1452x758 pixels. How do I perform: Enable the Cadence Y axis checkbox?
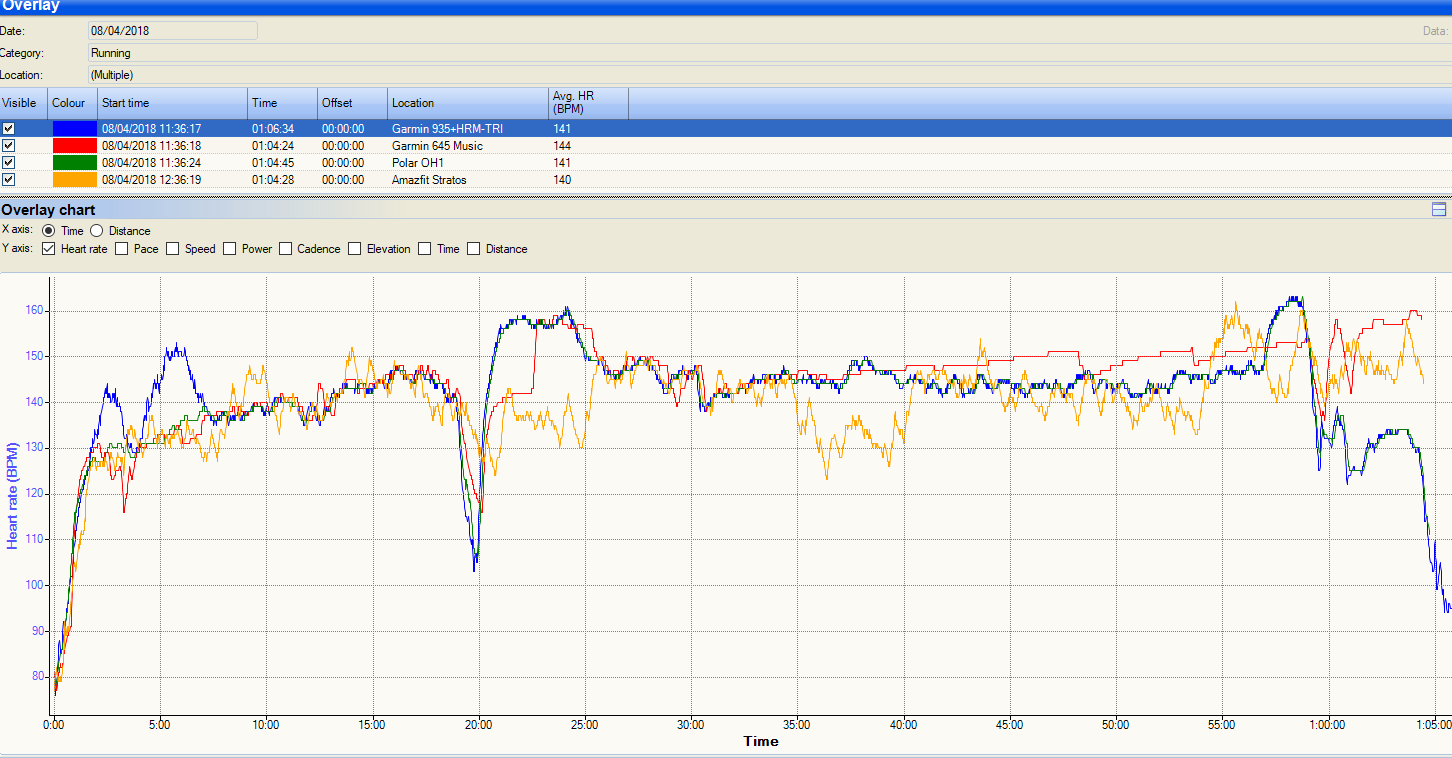pyautogui.click(x=285, y=249)
